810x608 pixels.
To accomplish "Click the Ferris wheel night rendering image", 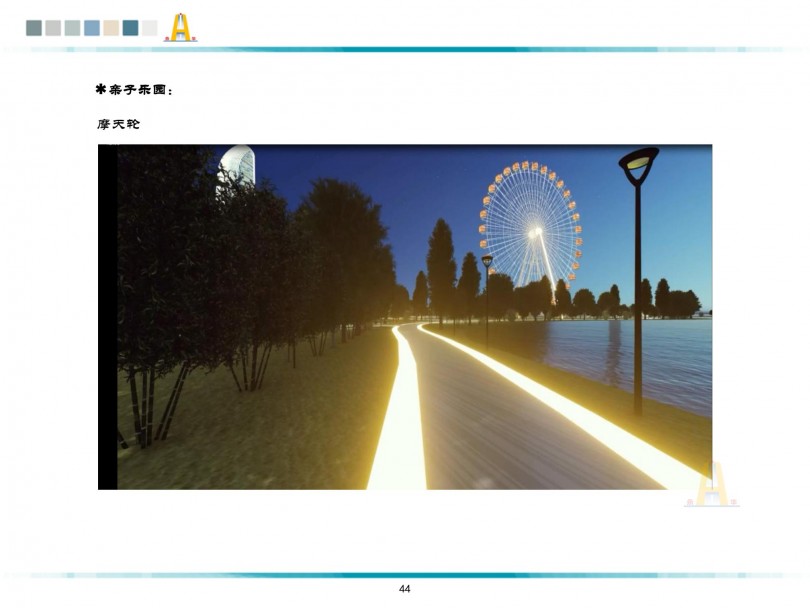I will tap(405, 317).
